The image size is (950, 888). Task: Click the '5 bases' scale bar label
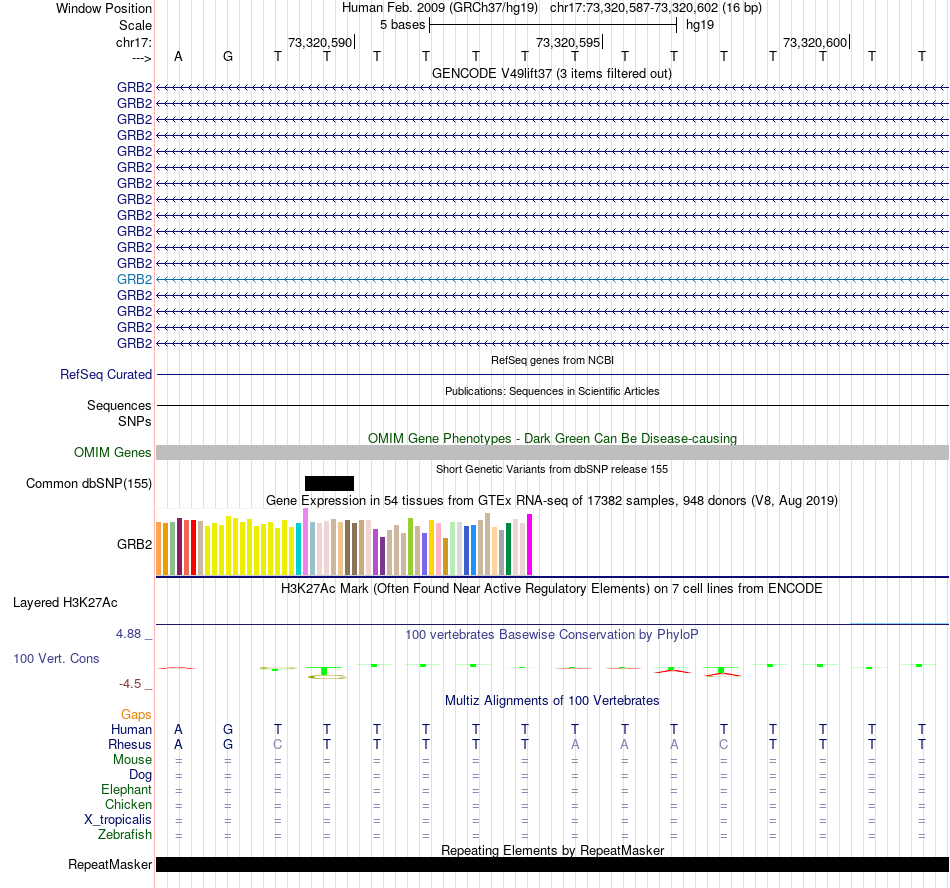[402, 25]
